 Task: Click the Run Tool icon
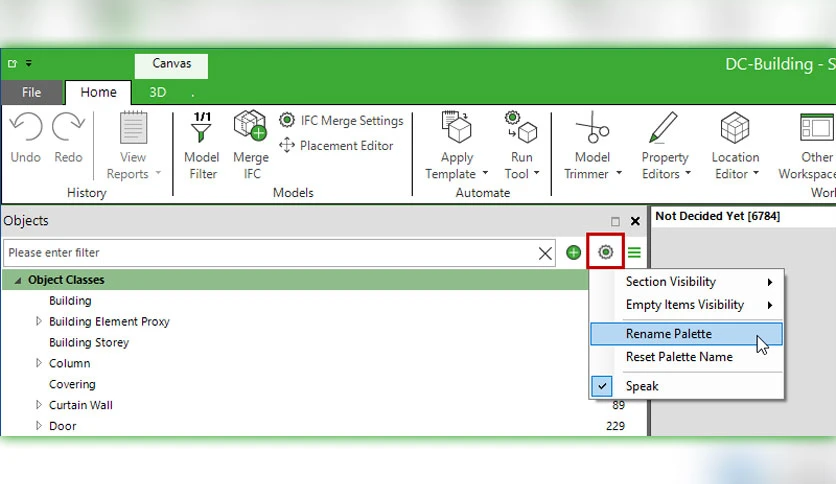tap(521, 127)
